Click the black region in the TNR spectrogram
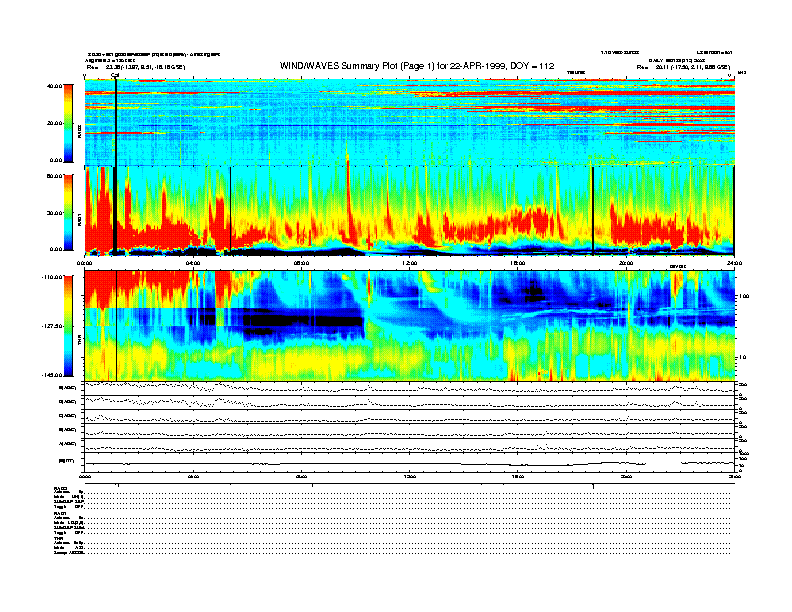 303,321
